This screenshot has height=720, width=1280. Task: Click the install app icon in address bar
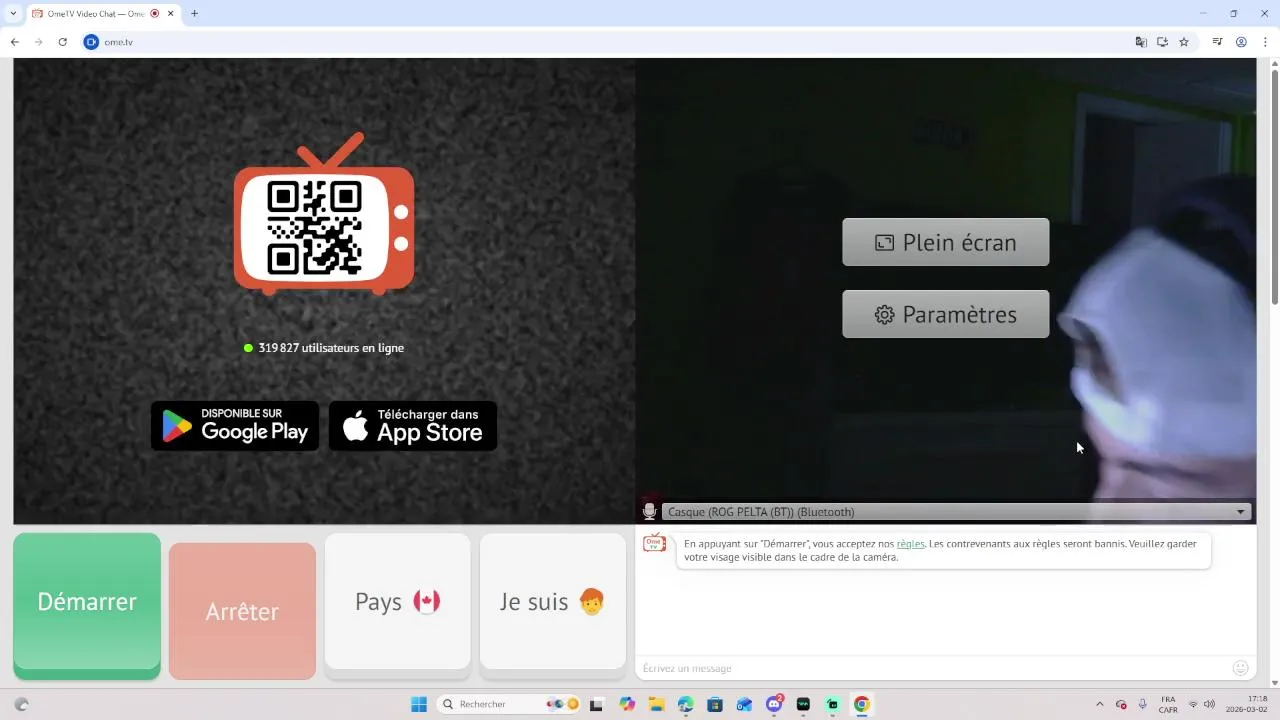tap(1162, 42)
